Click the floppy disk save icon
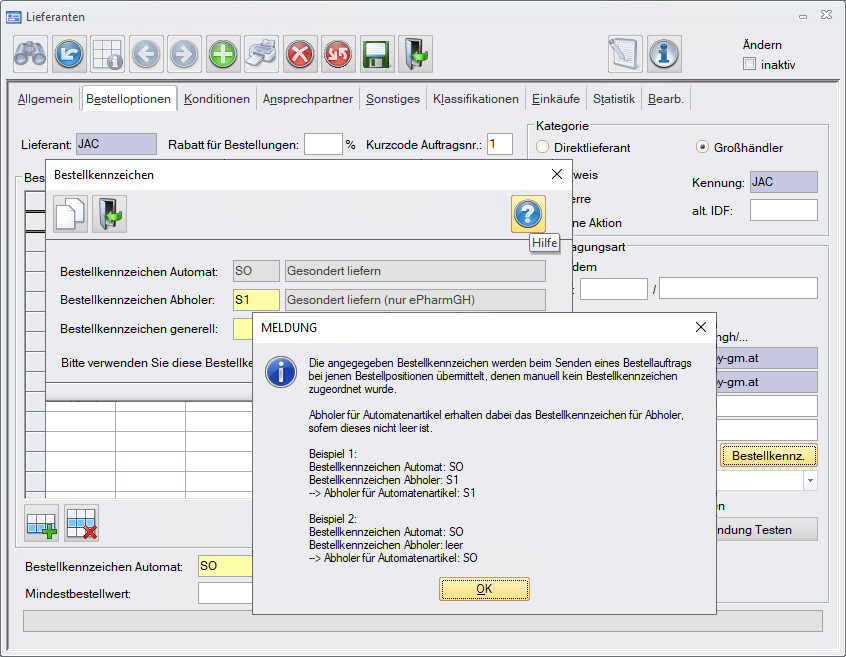Viewport: 846px width, 657px height. [376, 53]
